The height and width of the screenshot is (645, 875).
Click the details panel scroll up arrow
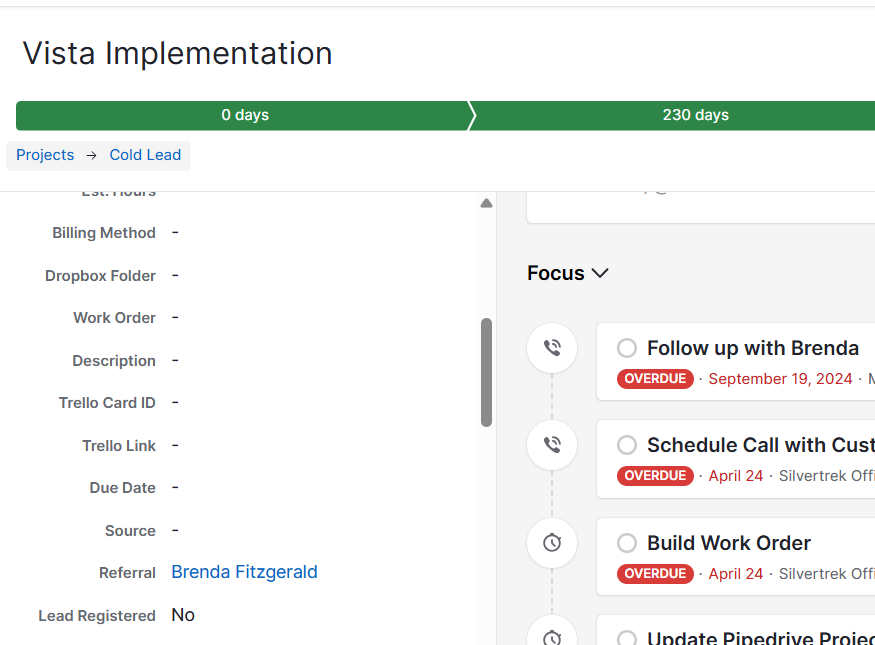[486, 203]
